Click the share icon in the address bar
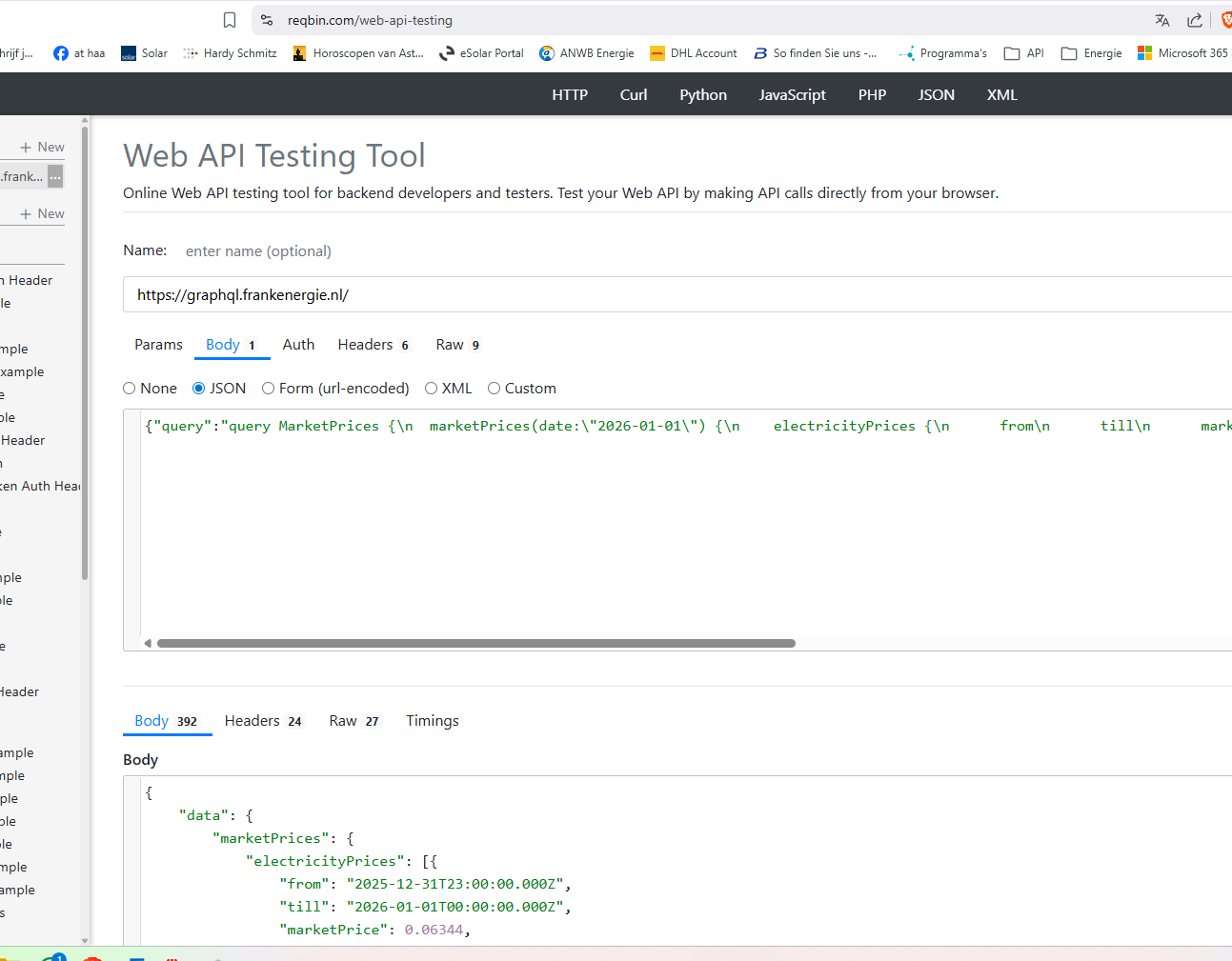The width and height of the screenshot is (1232, 961). tap(1194, 20)
